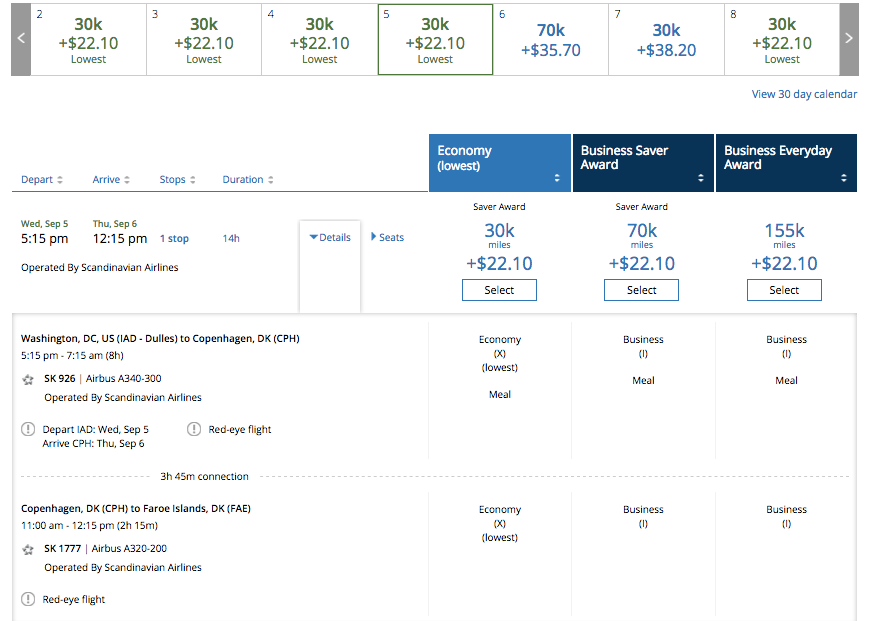Screen dimensions: 872x621
Task: Select the 30k miles Economy fare
Action: pyautogui.click(x=499, y=290)
